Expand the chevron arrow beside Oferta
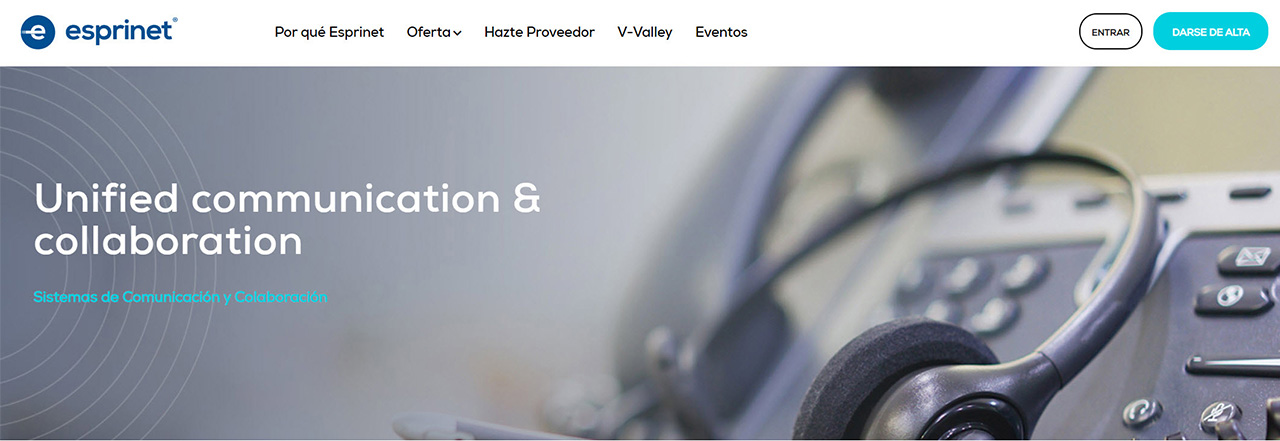Viewport: 1280px width, 441px height. point(457,33)
